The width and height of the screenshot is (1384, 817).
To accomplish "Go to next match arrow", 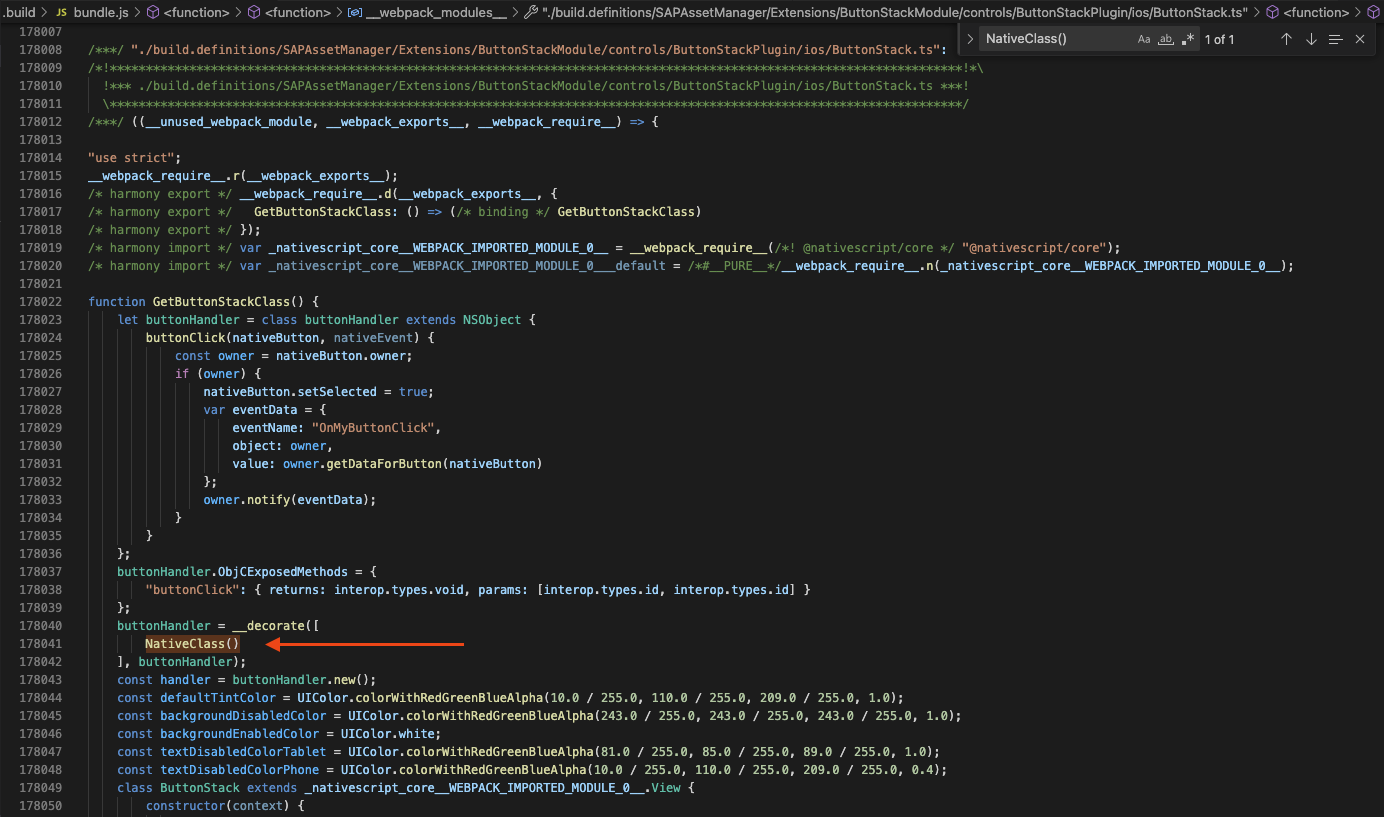I will (x=1310, y=39).
